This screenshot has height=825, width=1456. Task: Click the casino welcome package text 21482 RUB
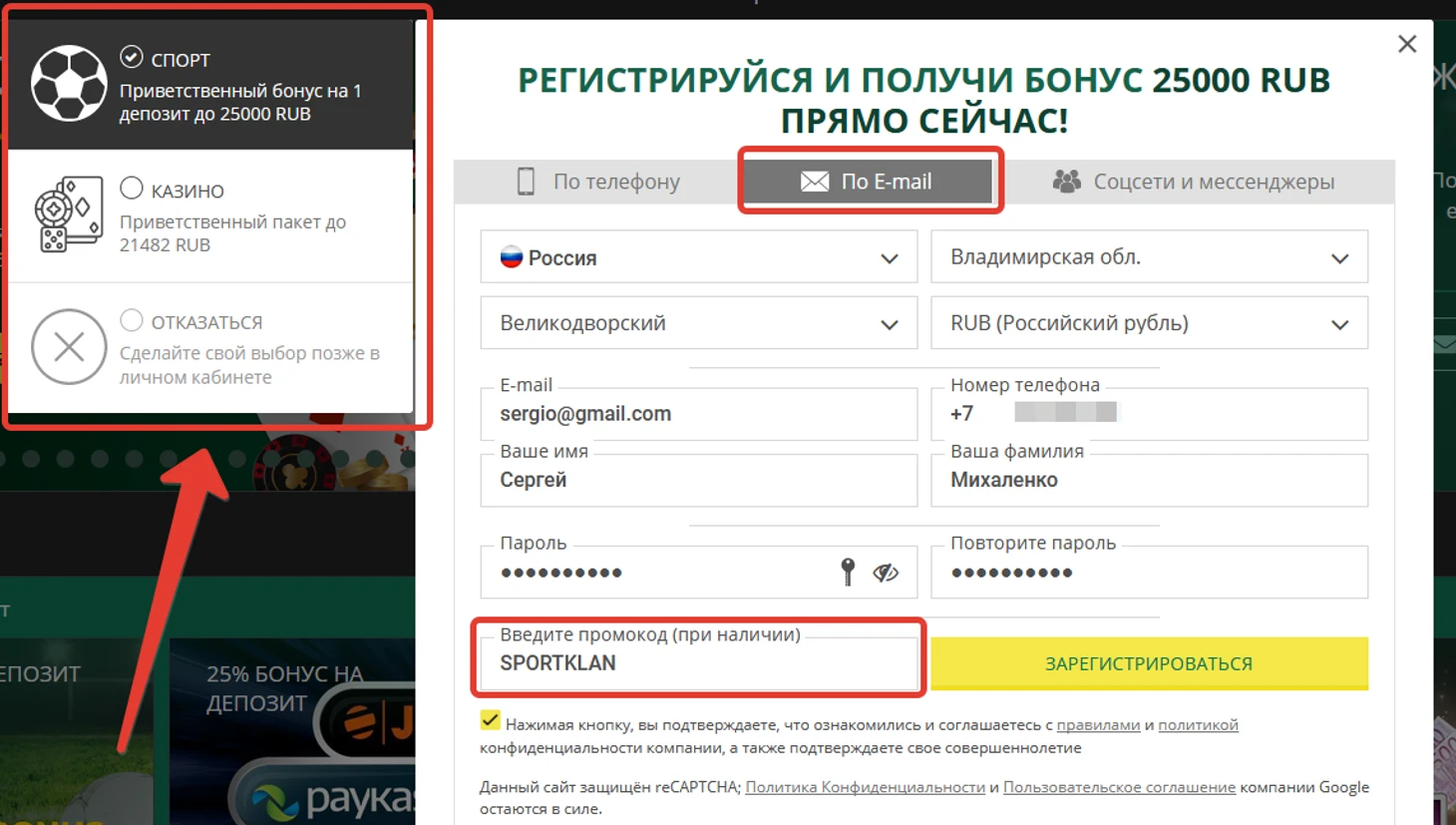(x=232, y=233)
